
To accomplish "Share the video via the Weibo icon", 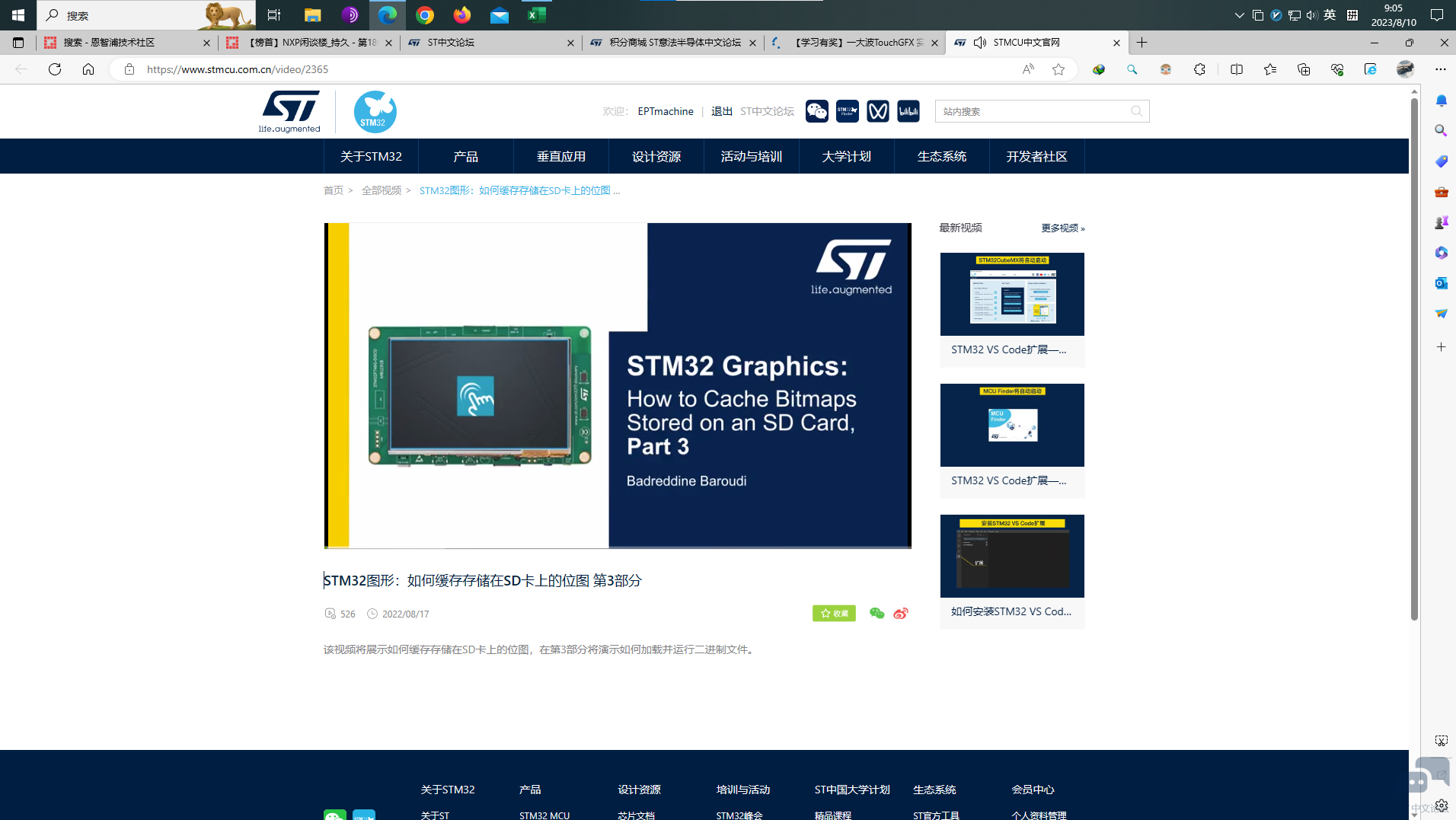I will click(901, 614).
